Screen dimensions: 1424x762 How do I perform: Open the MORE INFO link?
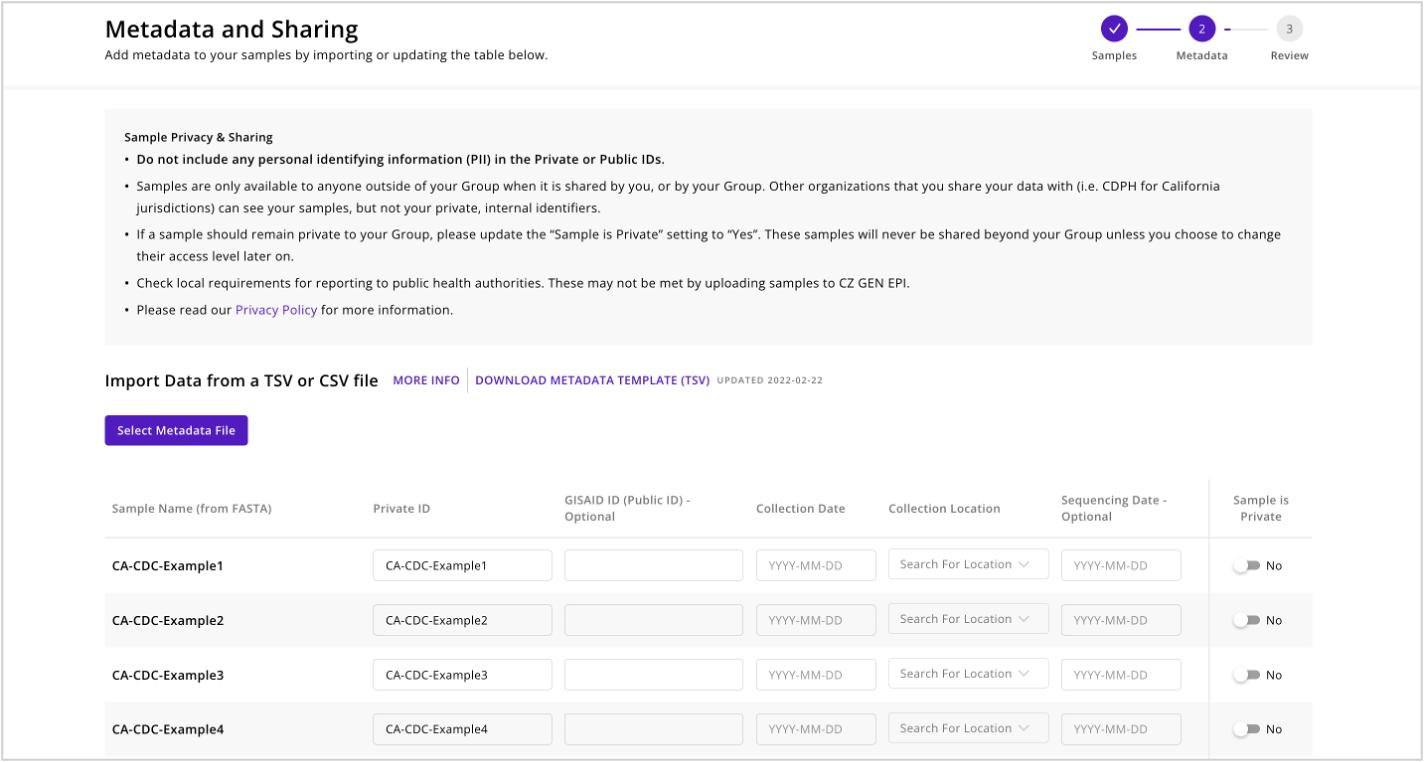(x=426, y=380)
